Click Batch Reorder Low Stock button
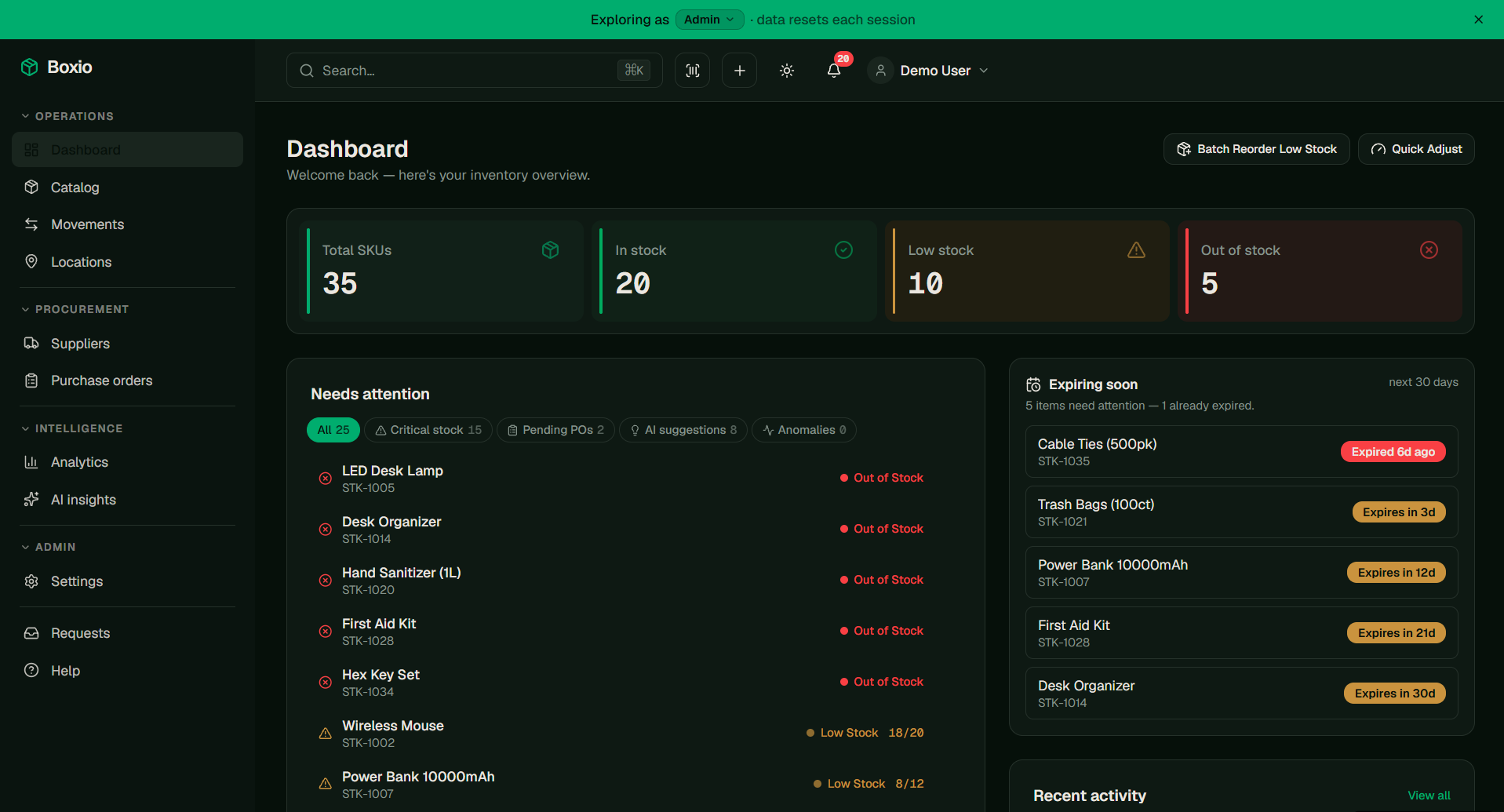1504x812 pixels. (x=1257, y=149)
